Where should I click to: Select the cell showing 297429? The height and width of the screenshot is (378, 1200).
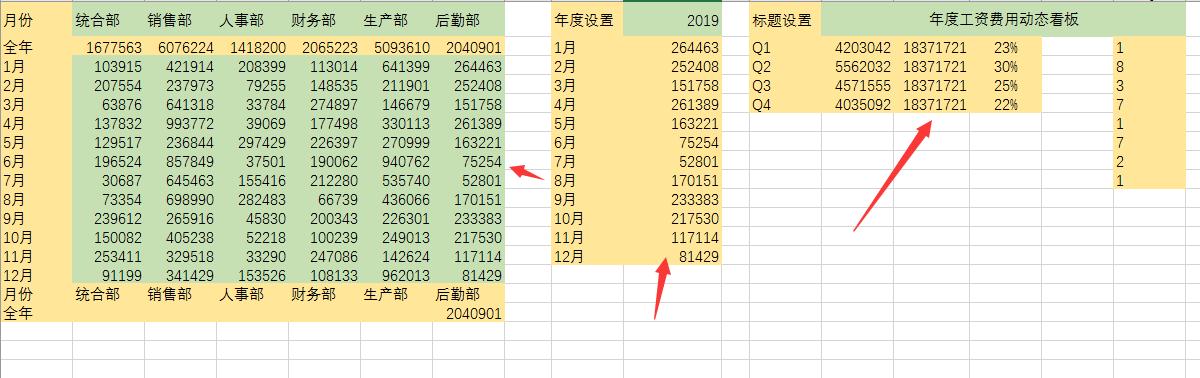click(253, 142)
